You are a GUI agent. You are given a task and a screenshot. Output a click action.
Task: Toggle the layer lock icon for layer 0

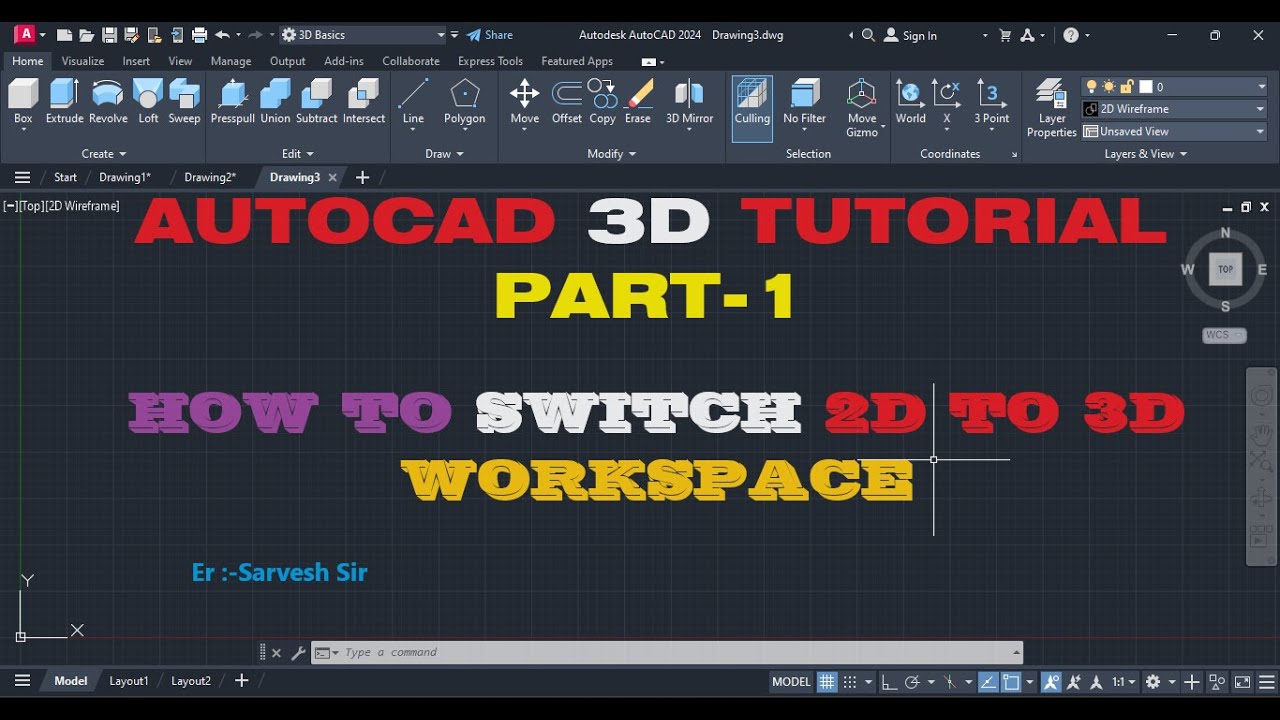1127,87
